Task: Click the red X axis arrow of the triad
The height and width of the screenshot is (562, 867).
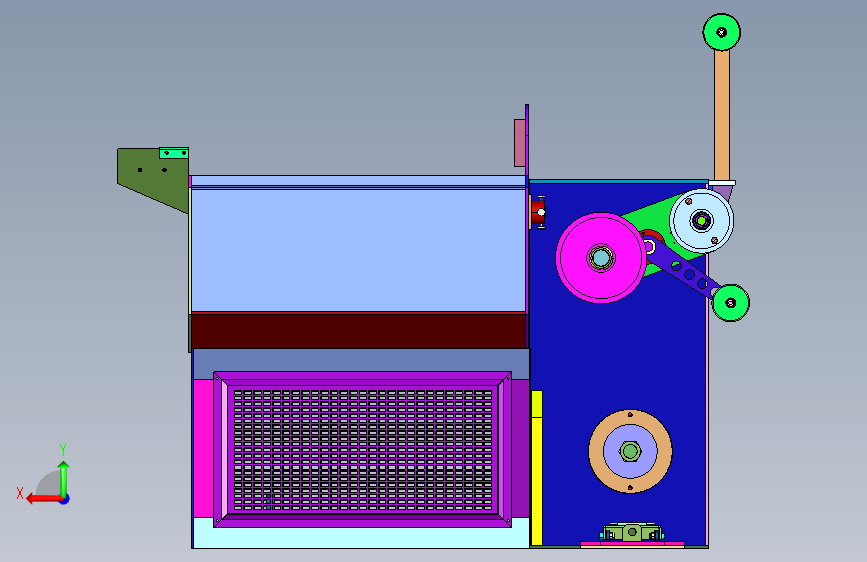Action: 43,499
